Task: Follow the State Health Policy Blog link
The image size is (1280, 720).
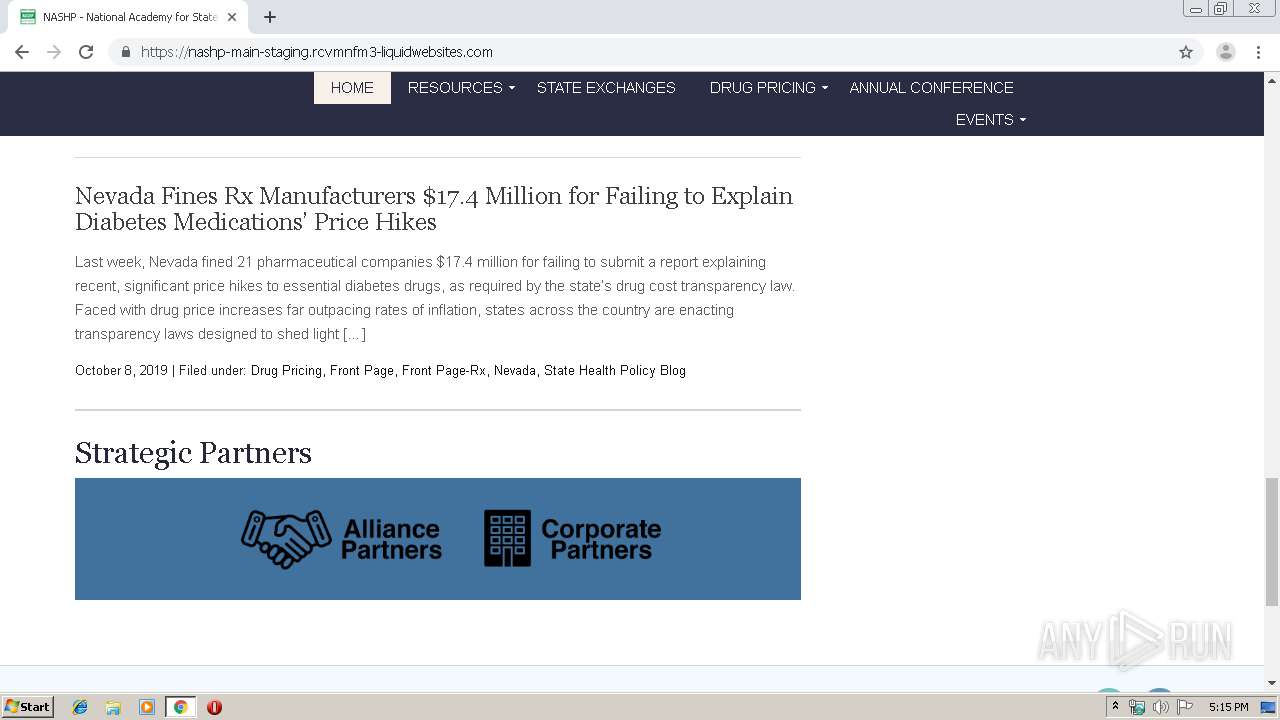Action: [x=614, y=370]
